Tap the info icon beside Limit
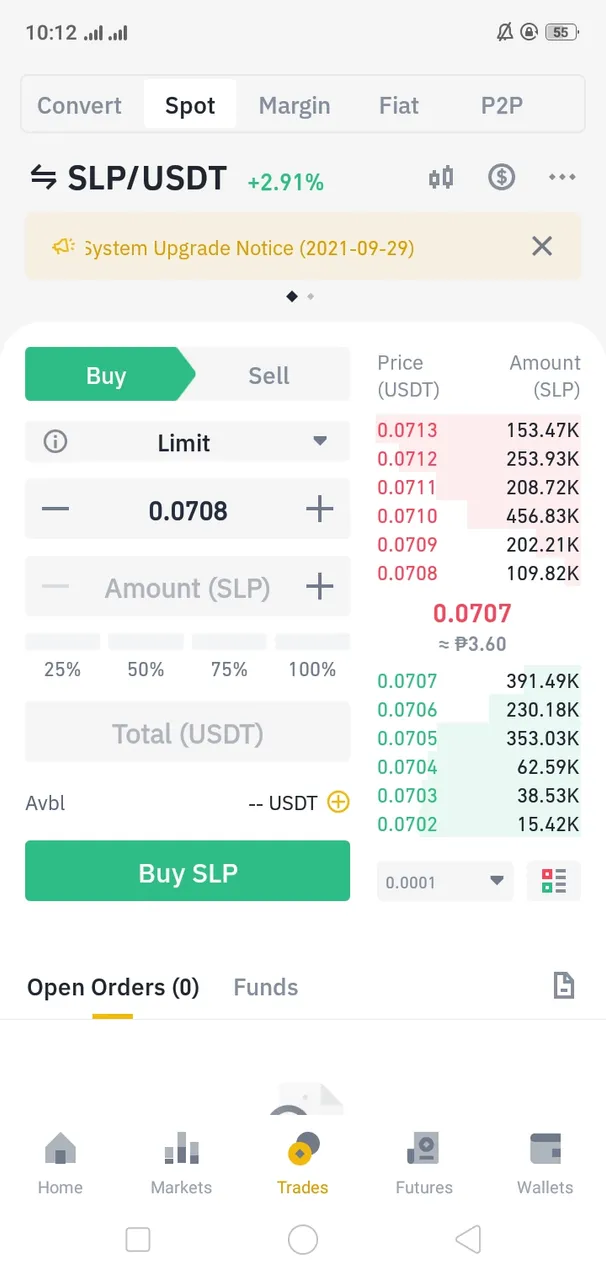This screenshot has height=1280, width=606. point(56,441)
